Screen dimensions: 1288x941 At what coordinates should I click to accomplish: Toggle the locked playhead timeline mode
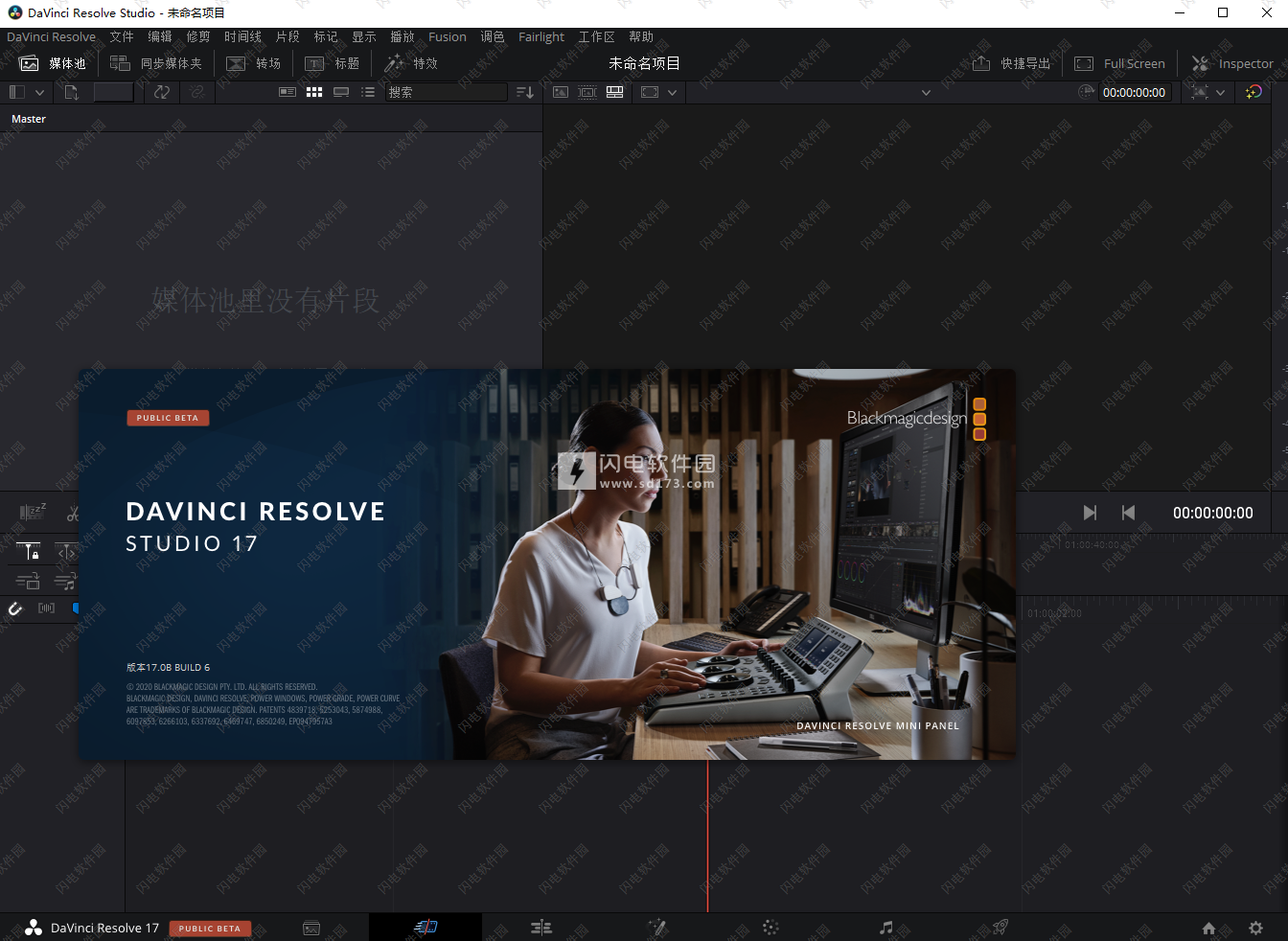click(x=30, y=552)
